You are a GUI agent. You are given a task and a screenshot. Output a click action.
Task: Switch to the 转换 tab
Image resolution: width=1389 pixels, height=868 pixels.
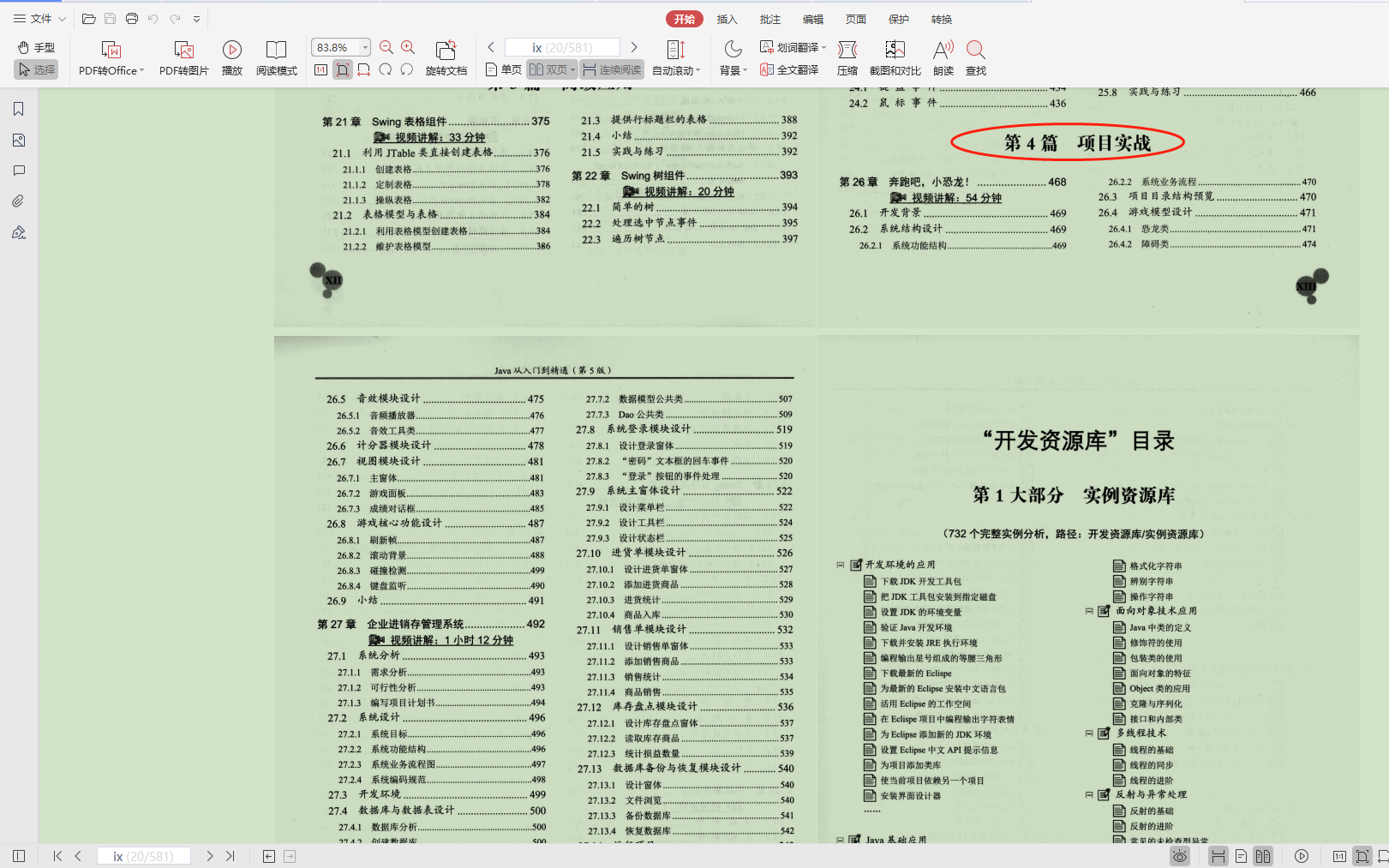point(942,19)
